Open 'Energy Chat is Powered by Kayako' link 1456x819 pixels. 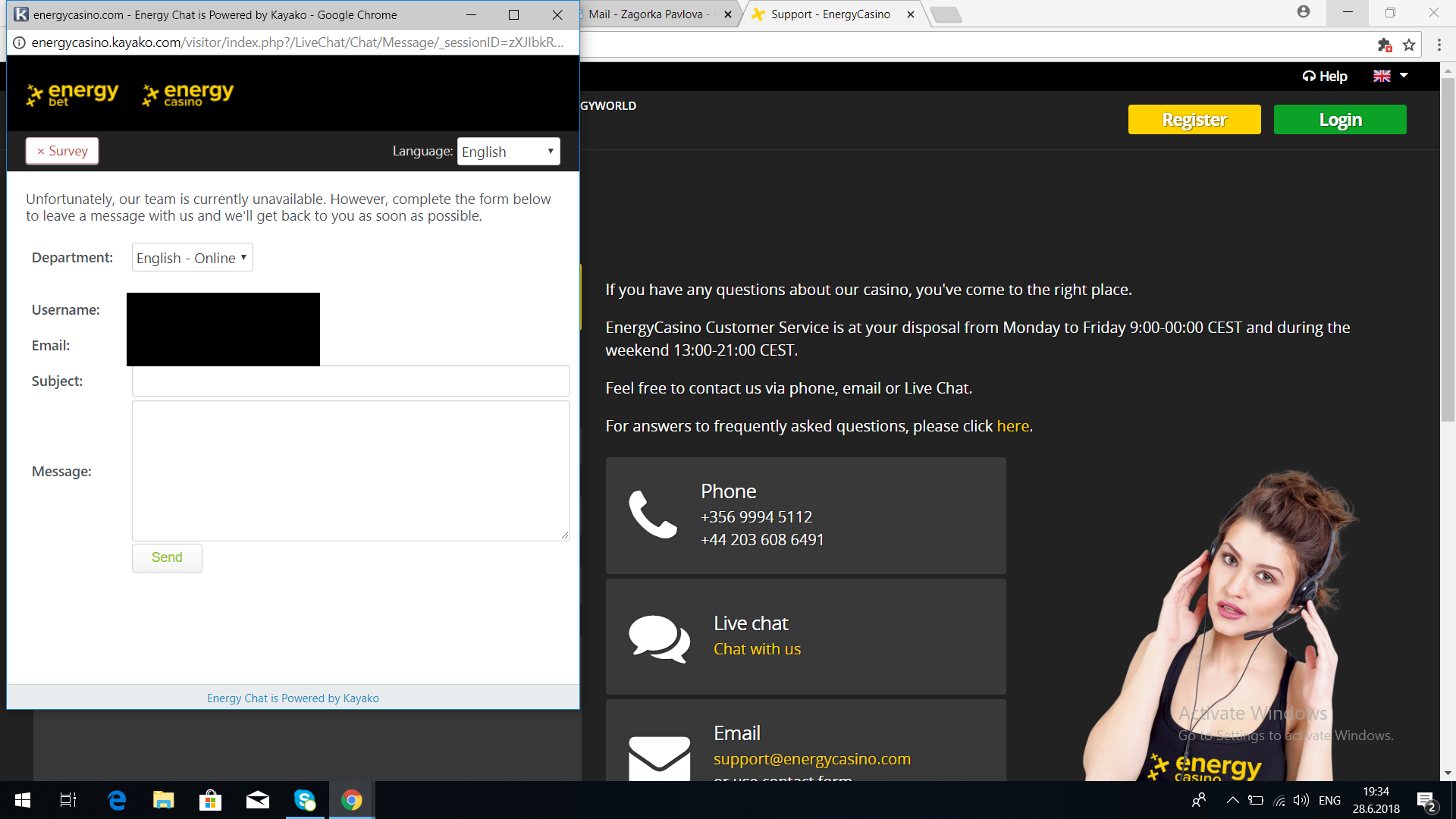293,698
